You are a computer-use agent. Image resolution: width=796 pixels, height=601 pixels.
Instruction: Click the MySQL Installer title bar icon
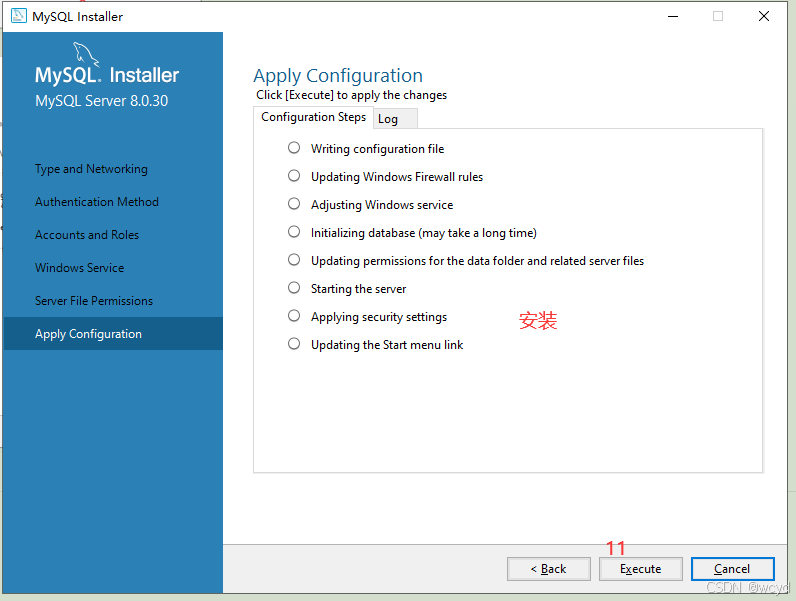(x=18, y=16)
